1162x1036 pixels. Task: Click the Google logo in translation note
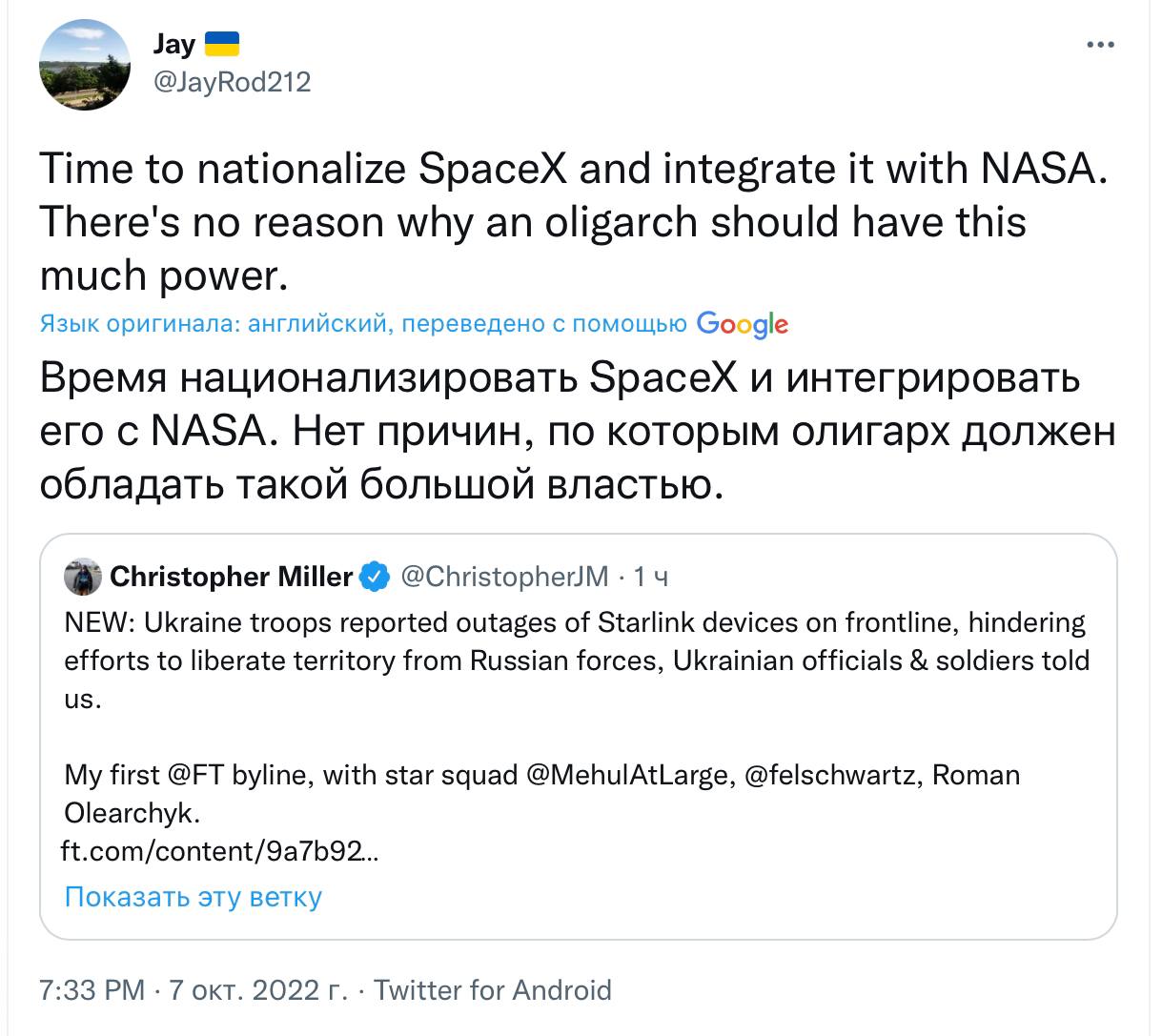[x=743, y=325]
